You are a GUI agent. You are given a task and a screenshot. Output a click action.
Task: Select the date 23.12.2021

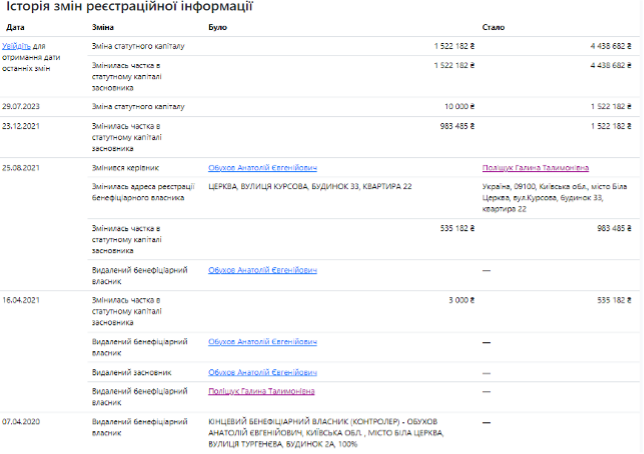click(20, 126)
